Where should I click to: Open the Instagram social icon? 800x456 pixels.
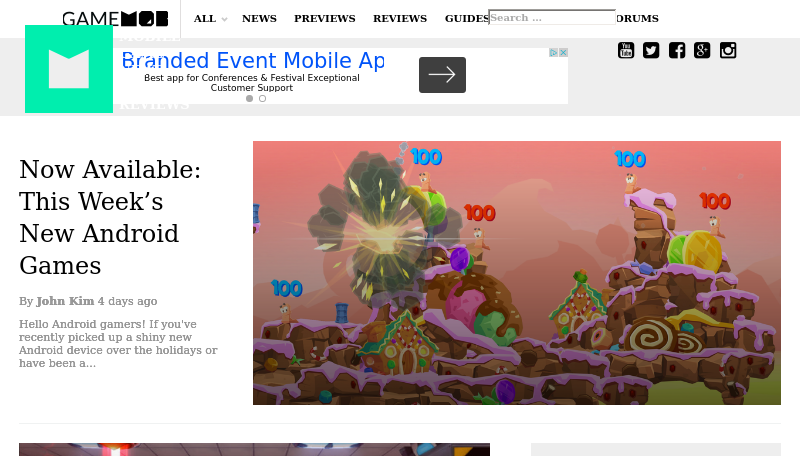(728, 50)
